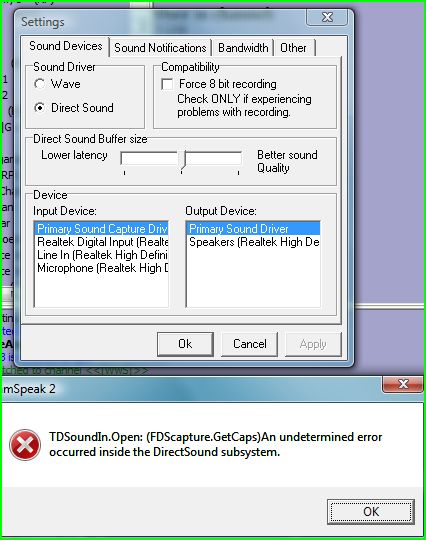Screen dimensions: 426x540
Task: Open the Bandwidth tab
Action: point(243,48)
